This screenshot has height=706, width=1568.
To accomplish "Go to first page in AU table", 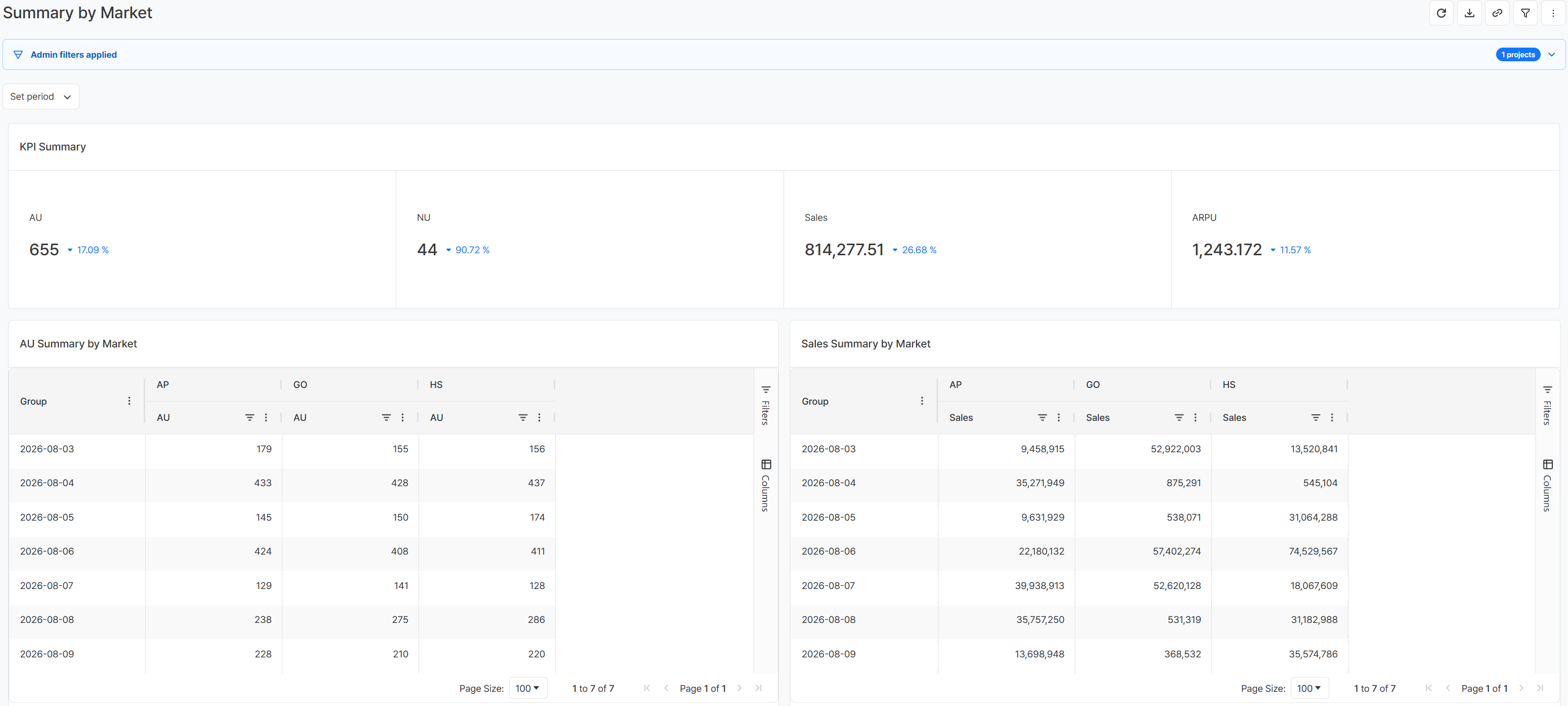I will pos(647,688).
